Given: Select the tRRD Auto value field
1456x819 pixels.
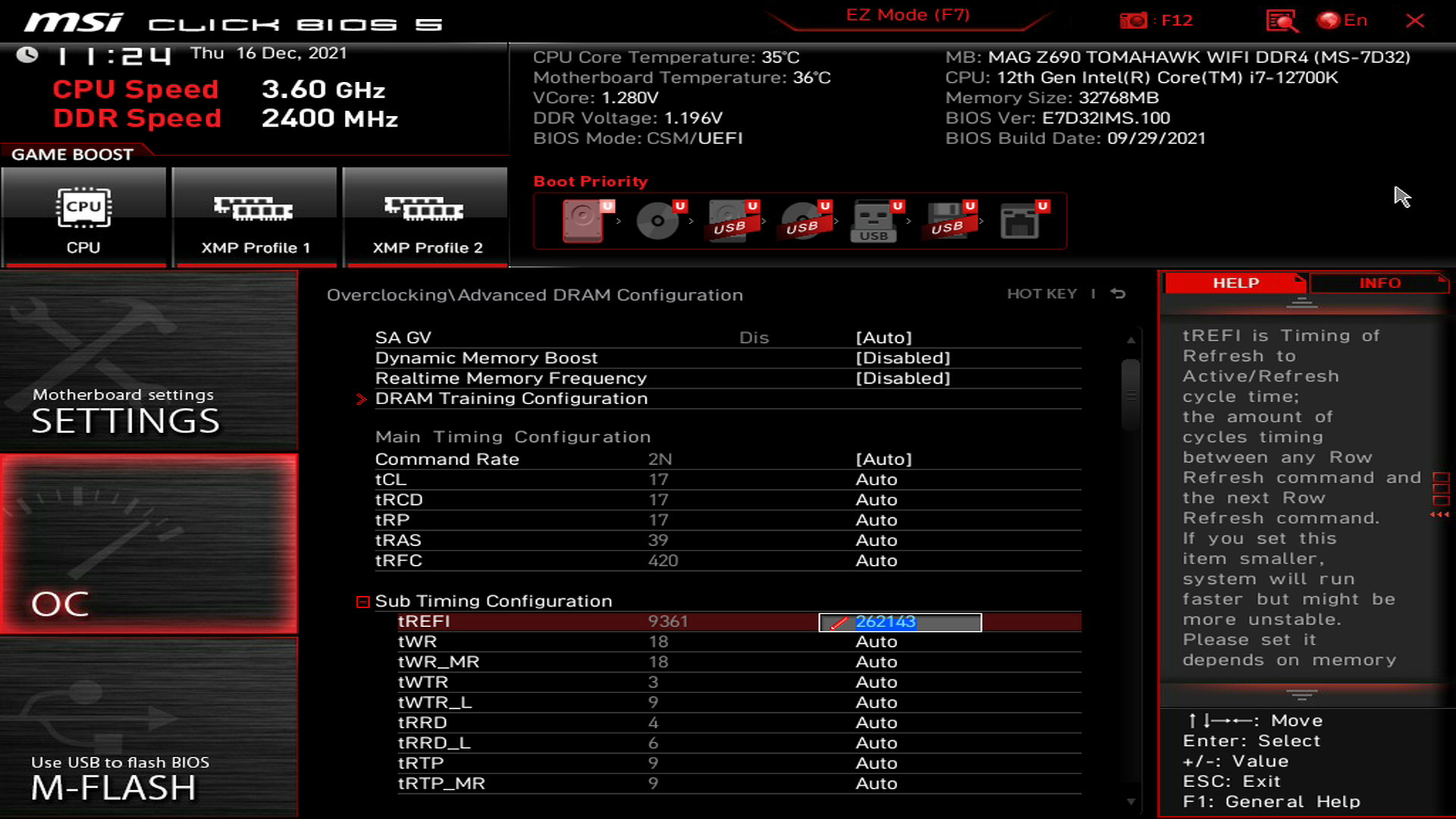Looking at the screenshot, I should 877,723.
